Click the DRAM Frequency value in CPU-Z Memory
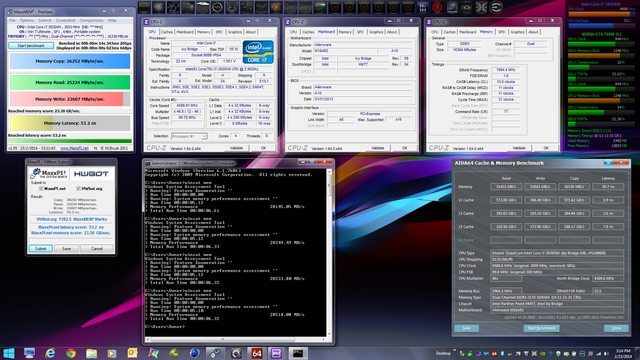This screenshot has width=640, height=360. pos(505,70)
